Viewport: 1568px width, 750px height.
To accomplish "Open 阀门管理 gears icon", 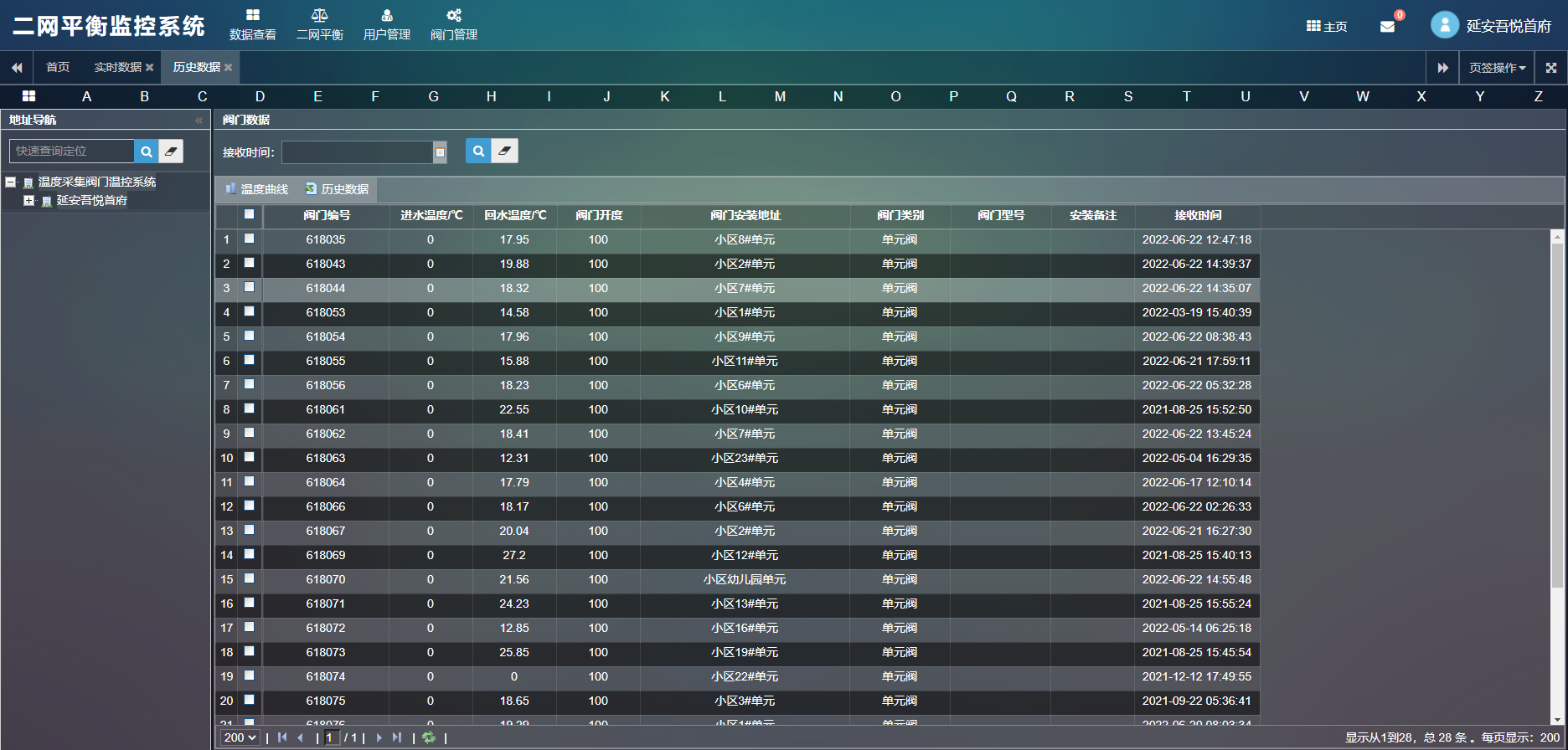I will click(x=454, y=15).
